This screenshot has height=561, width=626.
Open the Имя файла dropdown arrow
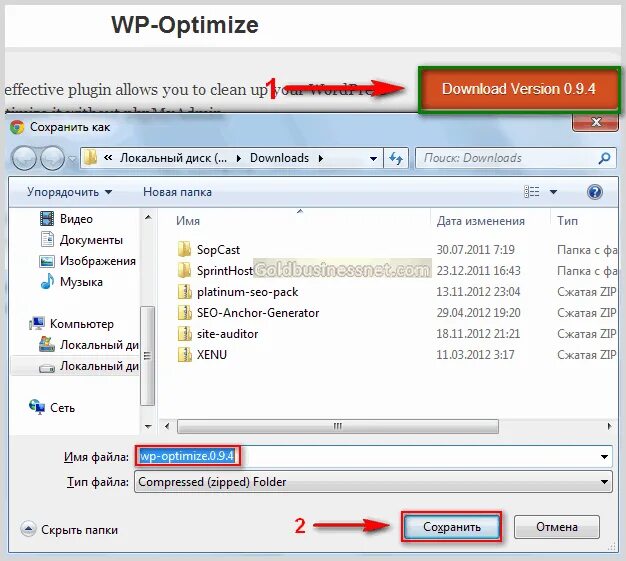pos(604,456)
